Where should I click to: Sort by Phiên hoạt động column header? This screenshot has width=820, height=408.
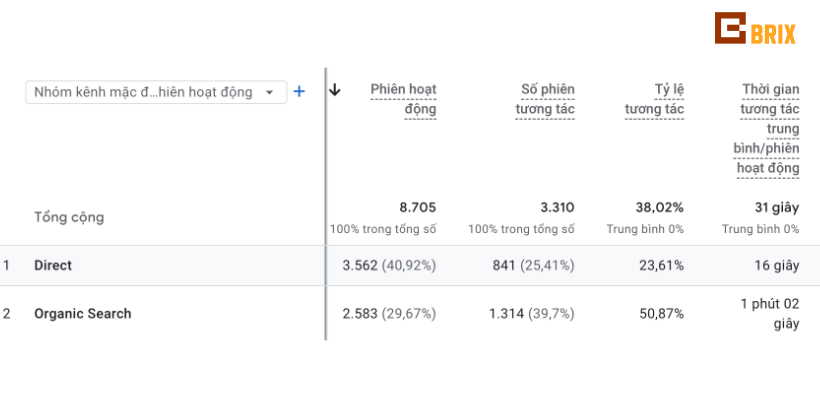tap(403, 99)
